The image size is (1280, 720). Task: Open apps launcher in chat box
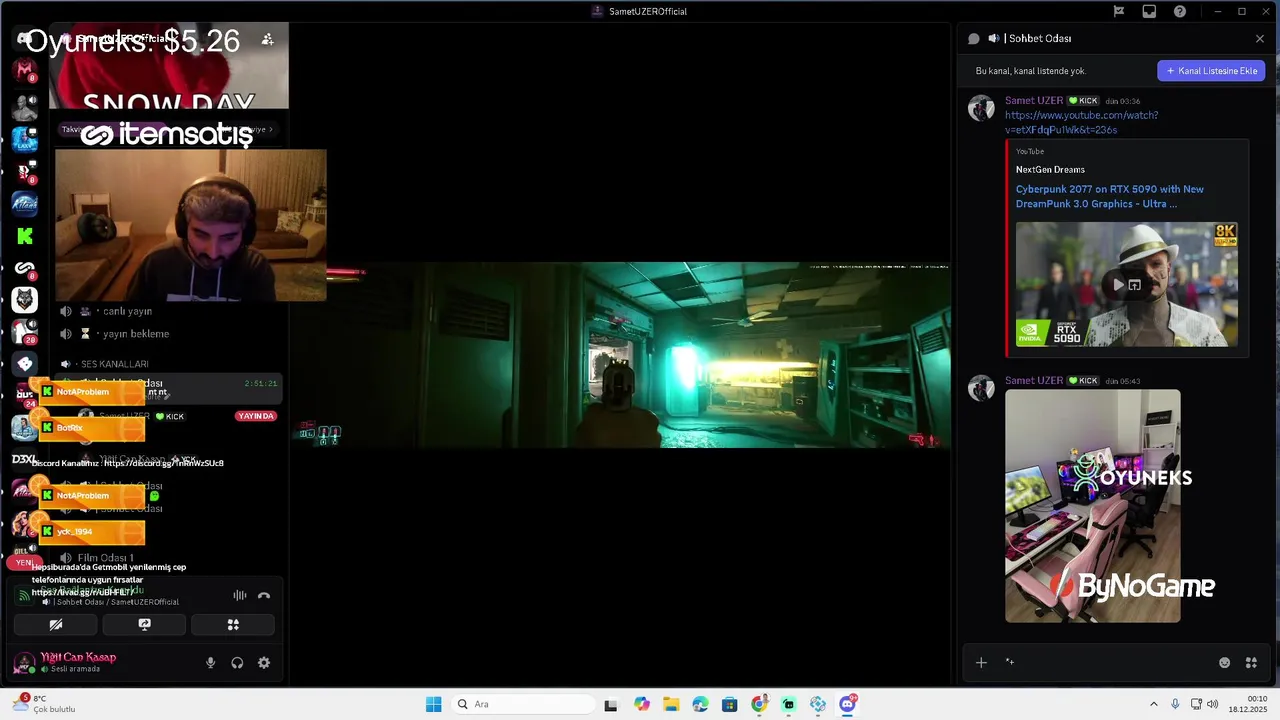[1251, 663]
